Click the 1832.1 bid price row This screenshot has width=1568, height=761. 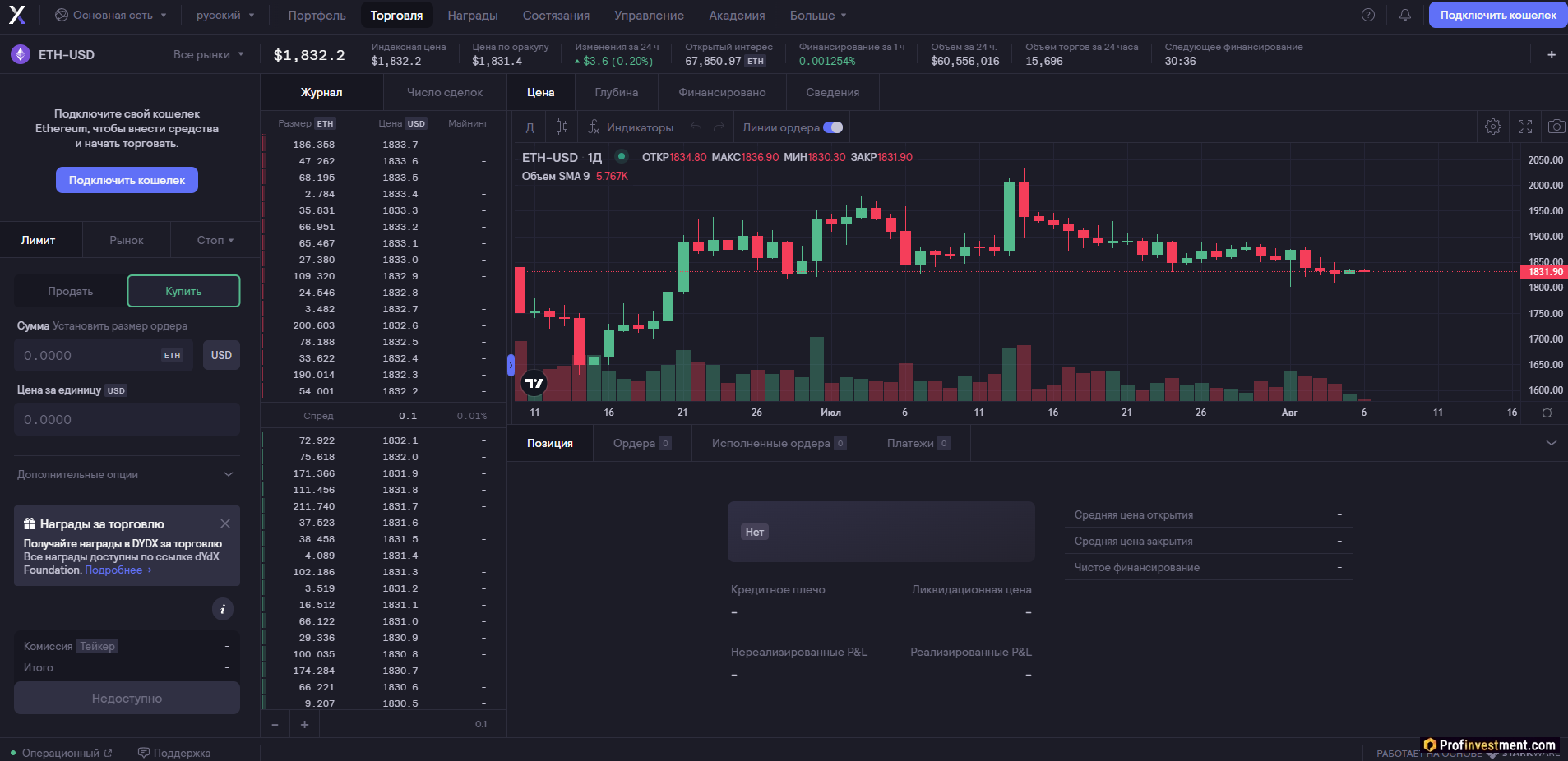coord(384,440)
